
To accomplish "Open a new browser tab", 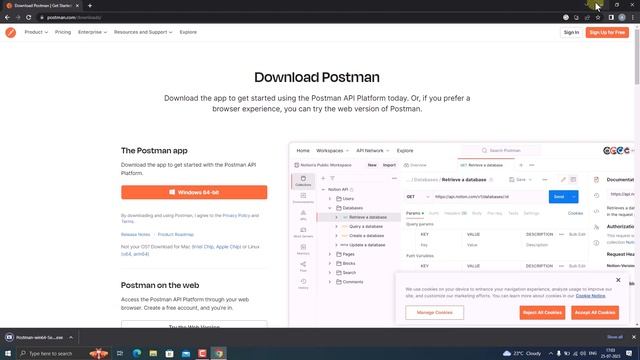I will pos(90,6).
